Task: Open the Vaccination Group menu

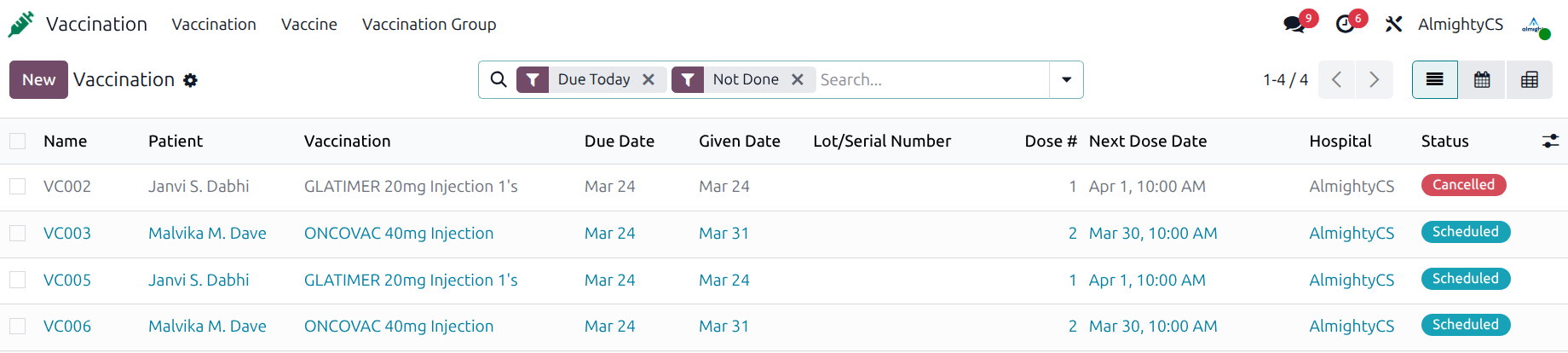Action: [x=429, y=24]
